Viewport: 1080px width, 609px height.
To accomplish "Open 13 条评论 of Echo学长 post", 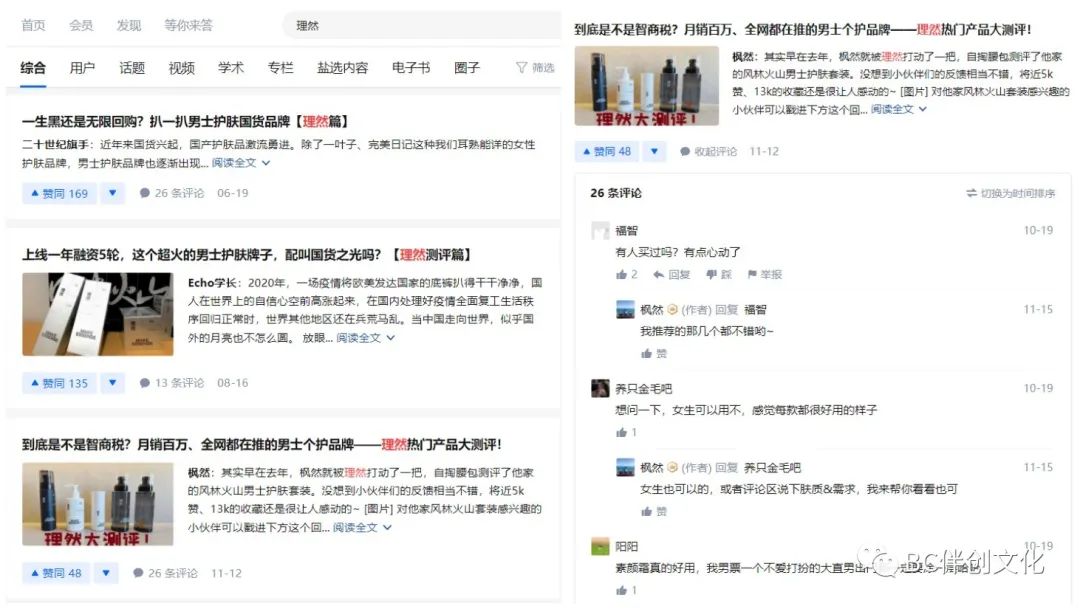I will tap(172, 383).
